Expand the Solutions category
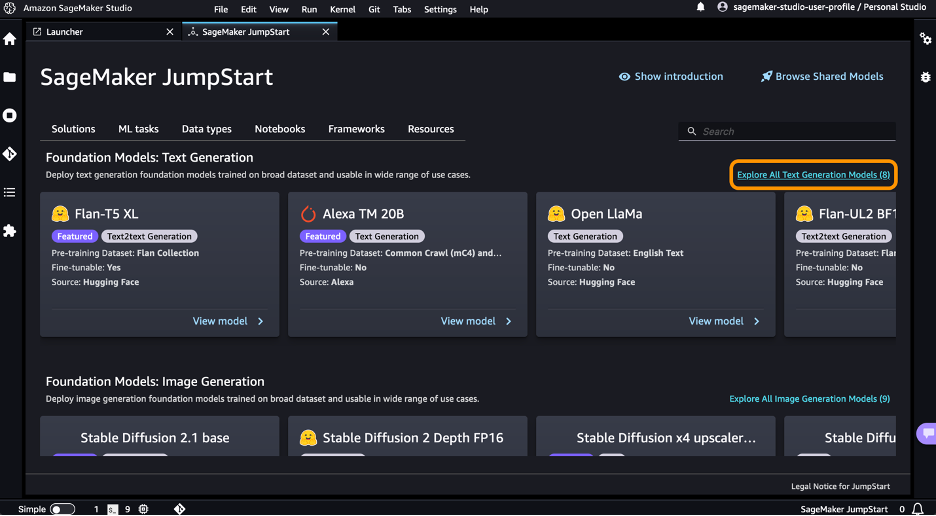This screenshot has height=516, width=936. pos(73,129)
